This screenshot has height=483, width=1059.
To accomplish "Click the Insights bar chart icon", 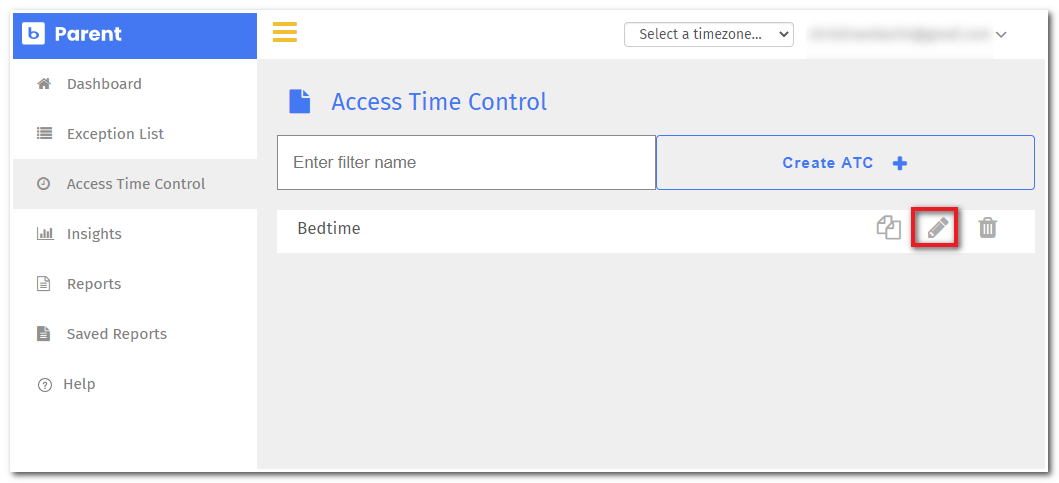I will [44, 234].
